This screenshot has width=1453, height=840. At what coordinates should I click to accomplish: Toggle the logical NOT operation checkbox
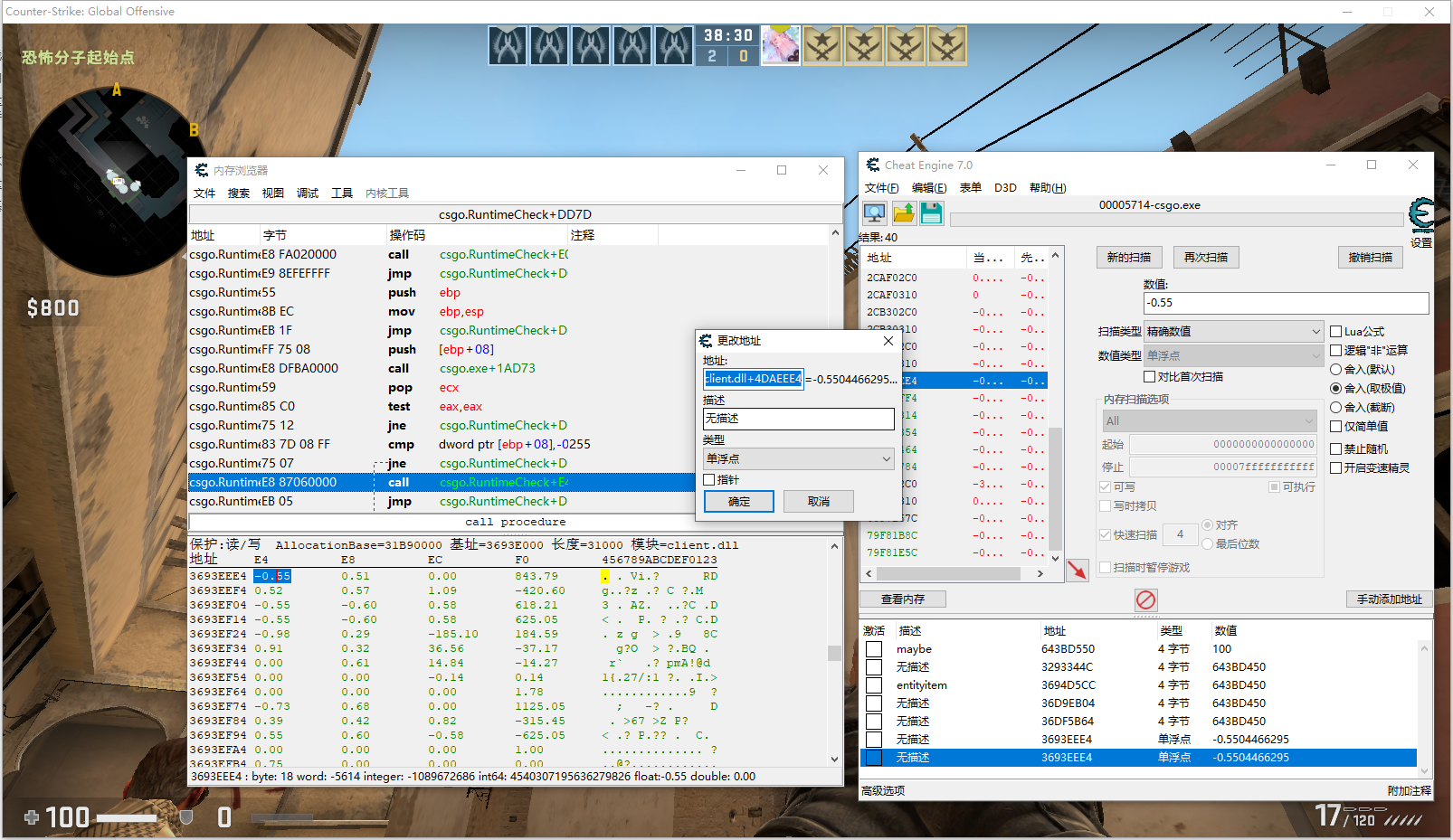1335,351
